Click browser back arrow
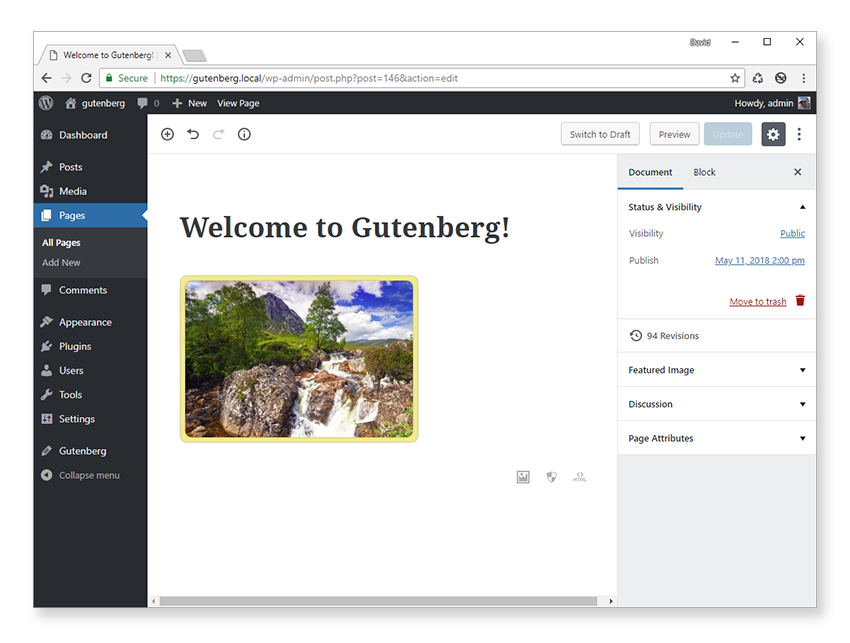 point(47,78)
